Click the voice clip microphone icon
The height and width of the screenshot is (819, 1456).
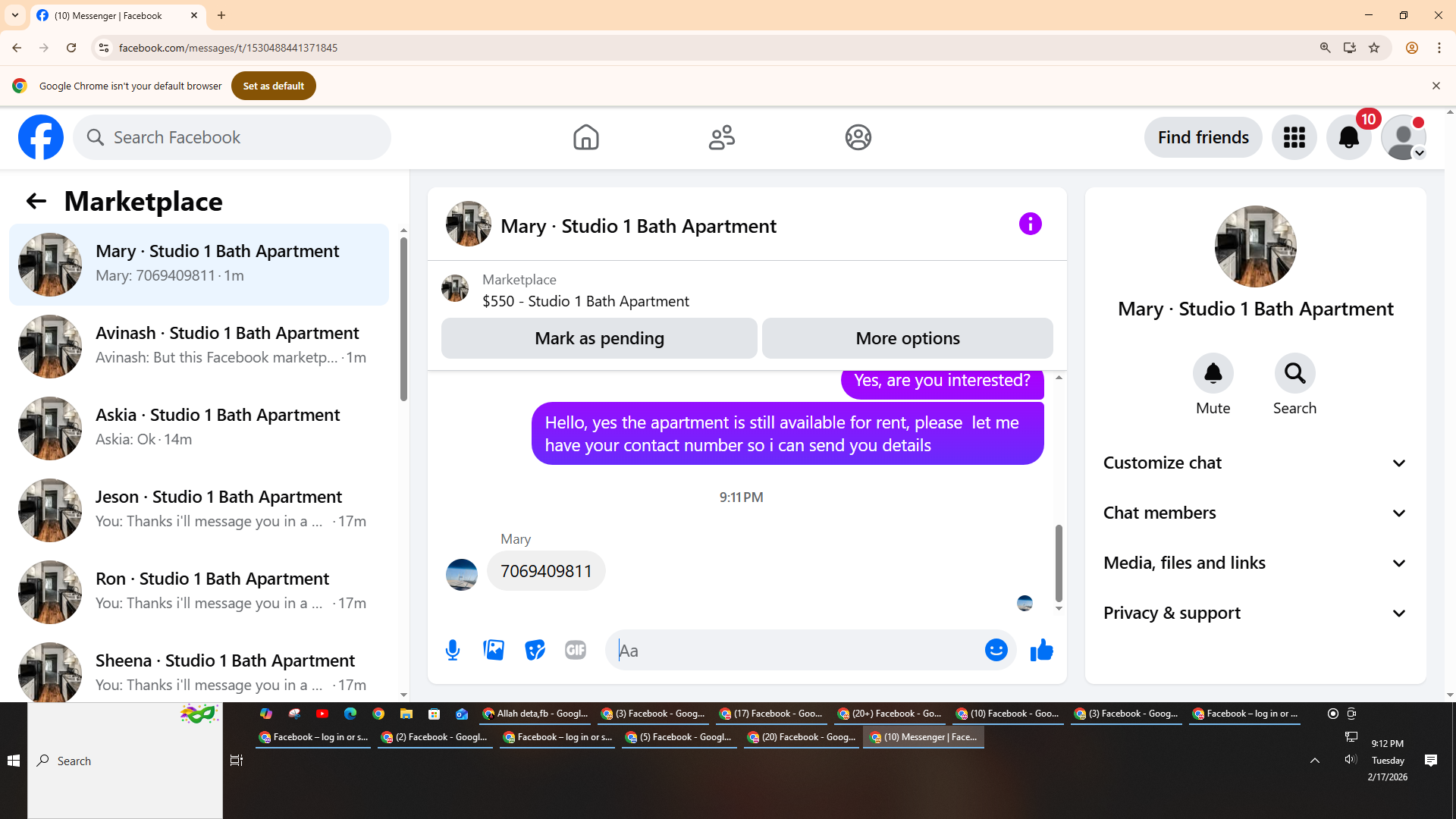[x=453, y=650]
